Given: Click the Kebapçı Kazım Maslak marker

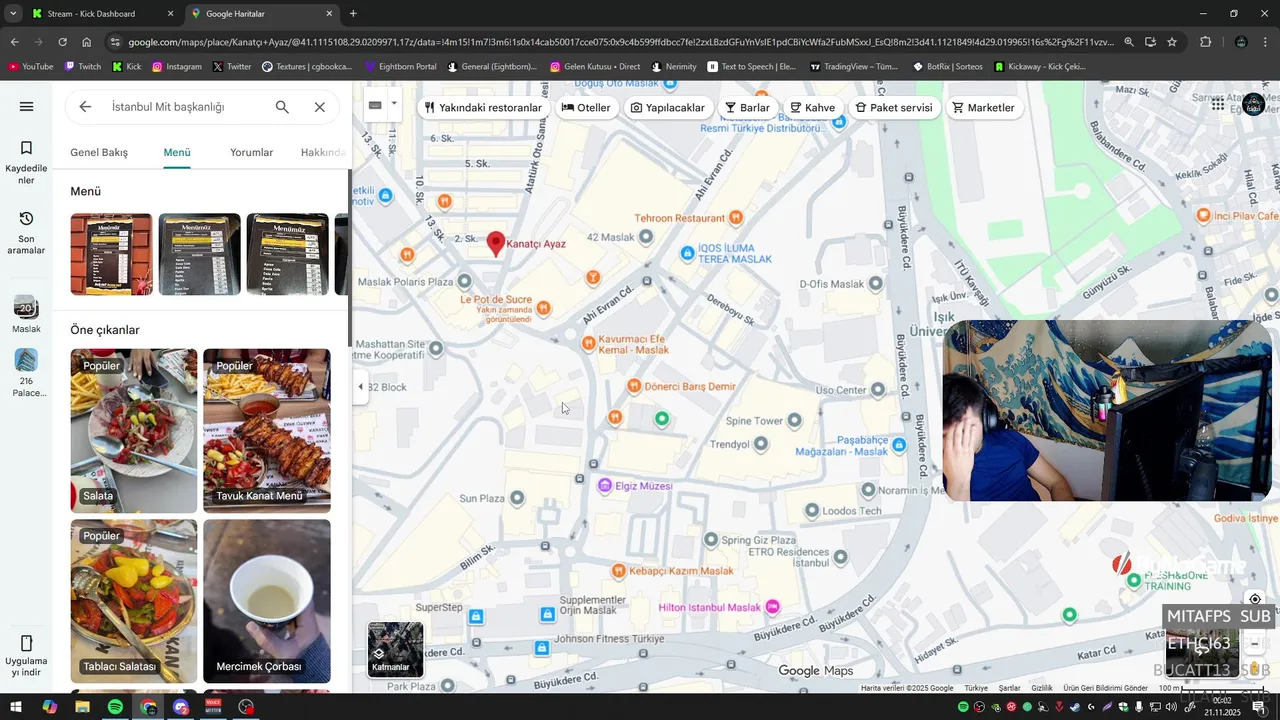Looking at the screenshot, I should pos(618,571).
